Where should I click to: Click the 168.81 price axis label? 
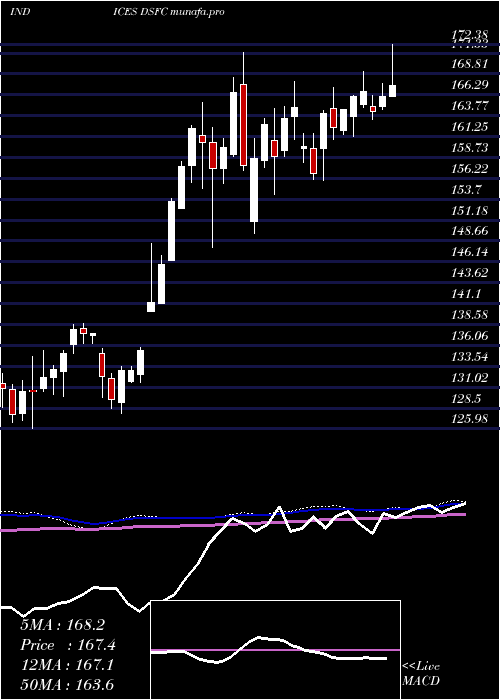coord(469,64)
